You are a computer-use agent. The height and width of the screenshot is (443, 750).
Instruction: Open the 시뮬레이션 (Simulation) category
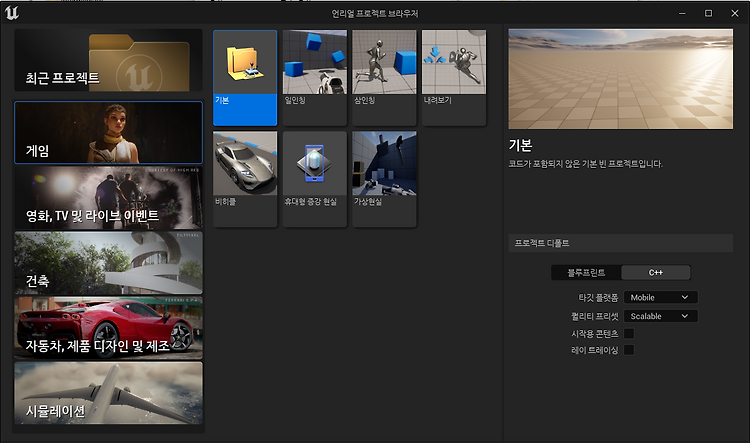click(x=109, y=393)
